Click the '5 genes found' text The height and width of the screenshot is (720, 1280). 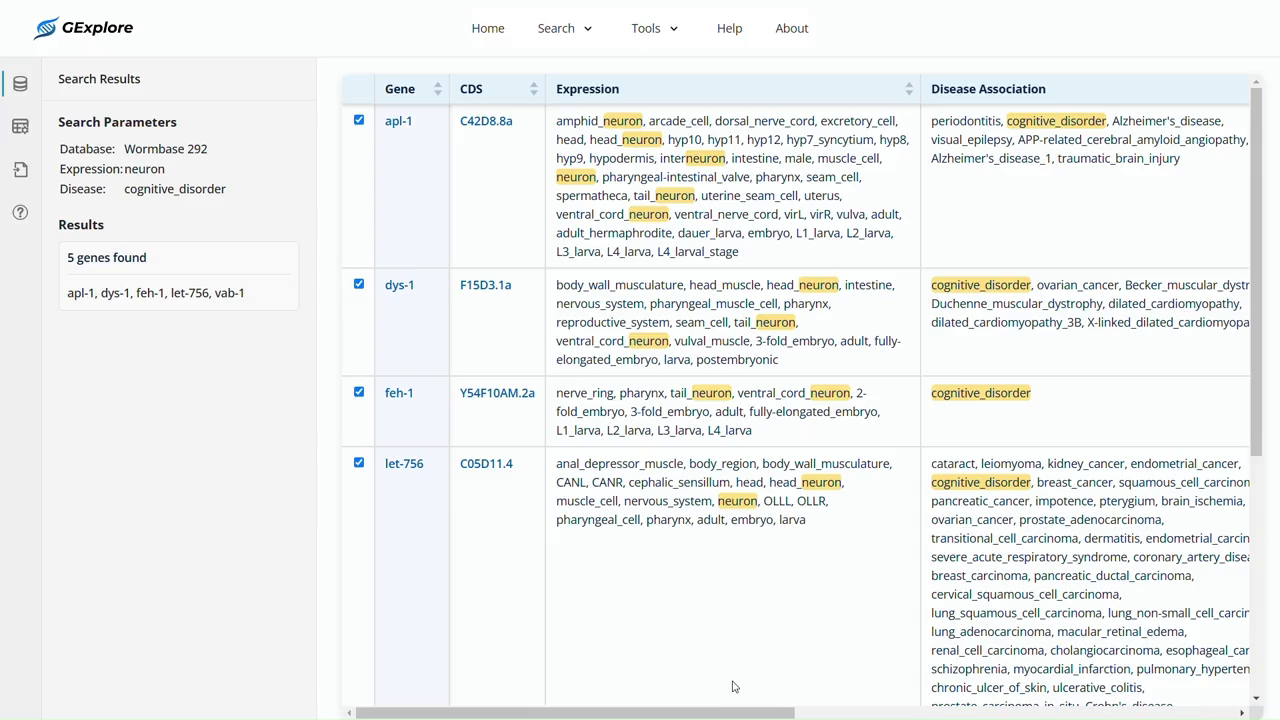107,258
